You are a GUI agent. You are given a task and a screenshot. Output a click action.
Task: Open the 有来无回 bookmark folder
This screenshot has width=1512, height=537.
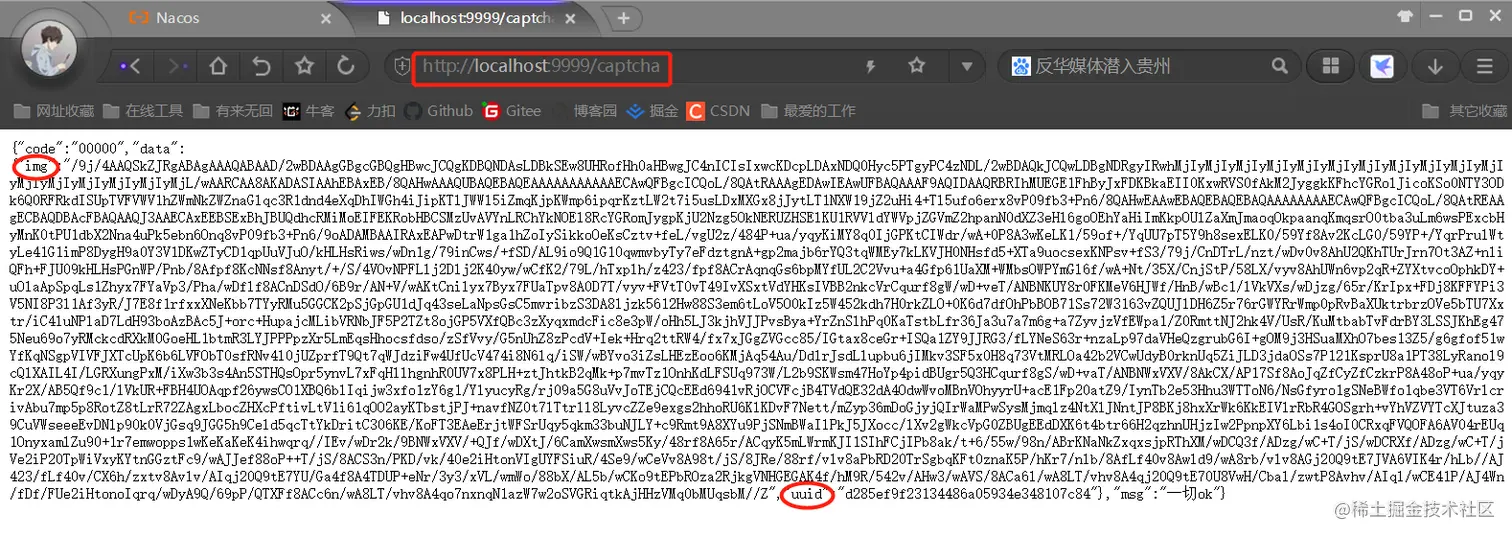click(x=233, y=111)
